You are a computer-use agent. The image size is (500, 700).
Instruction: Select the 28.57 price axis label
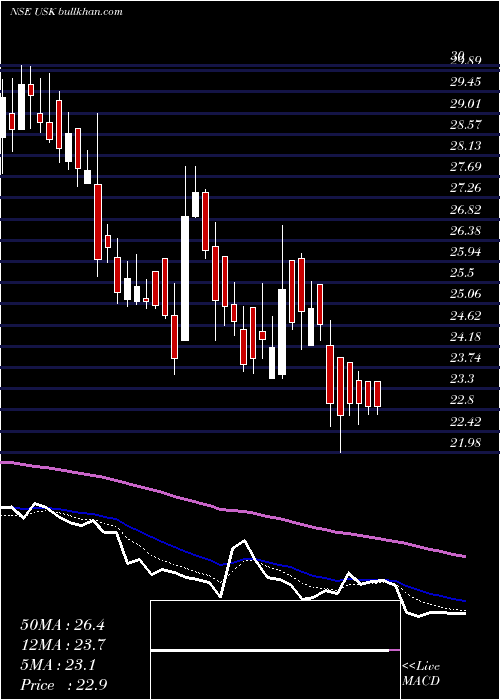[x=466, y=125]
